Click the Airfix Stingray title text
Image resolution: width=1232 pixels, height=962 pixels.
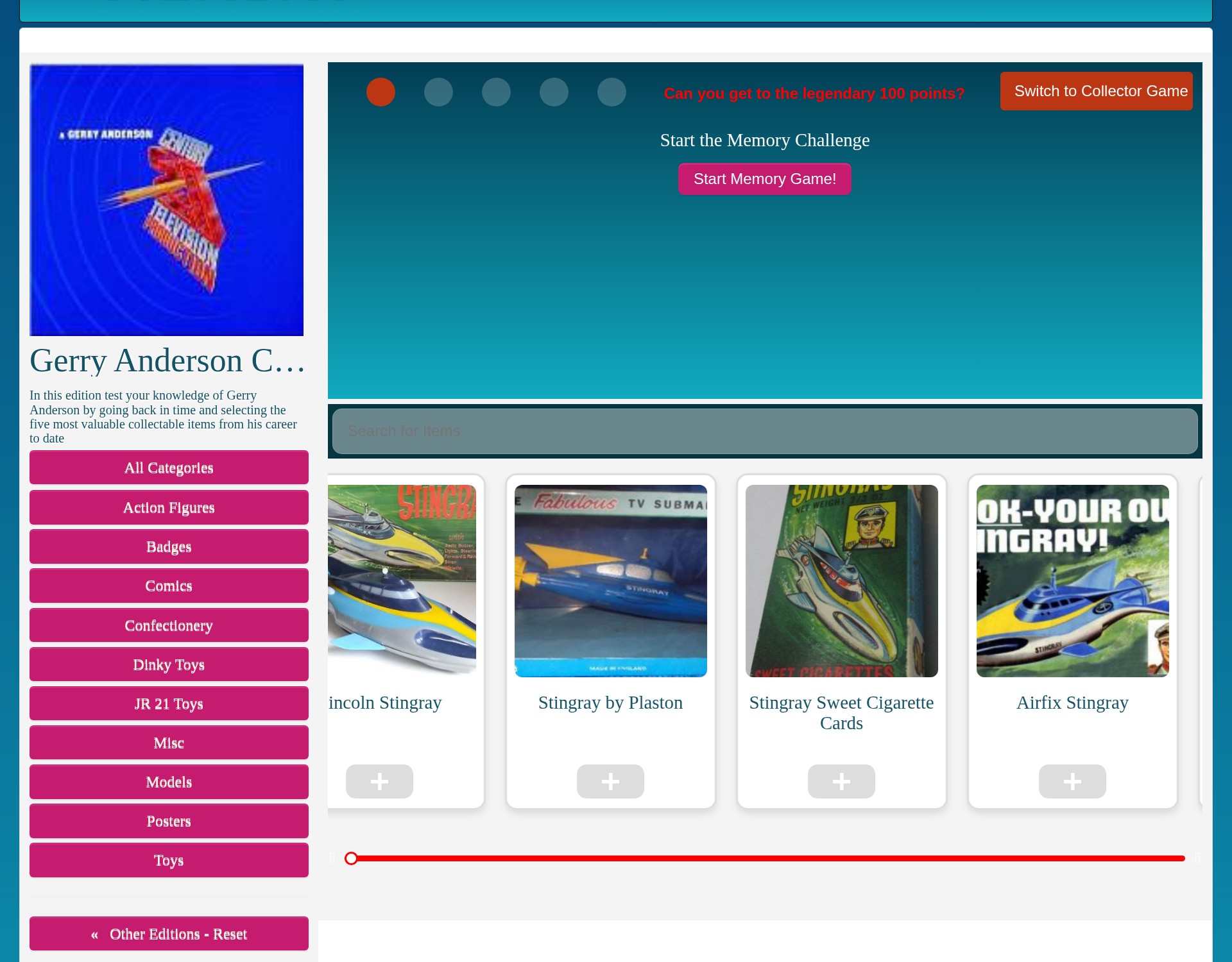tap(1072, 703)
